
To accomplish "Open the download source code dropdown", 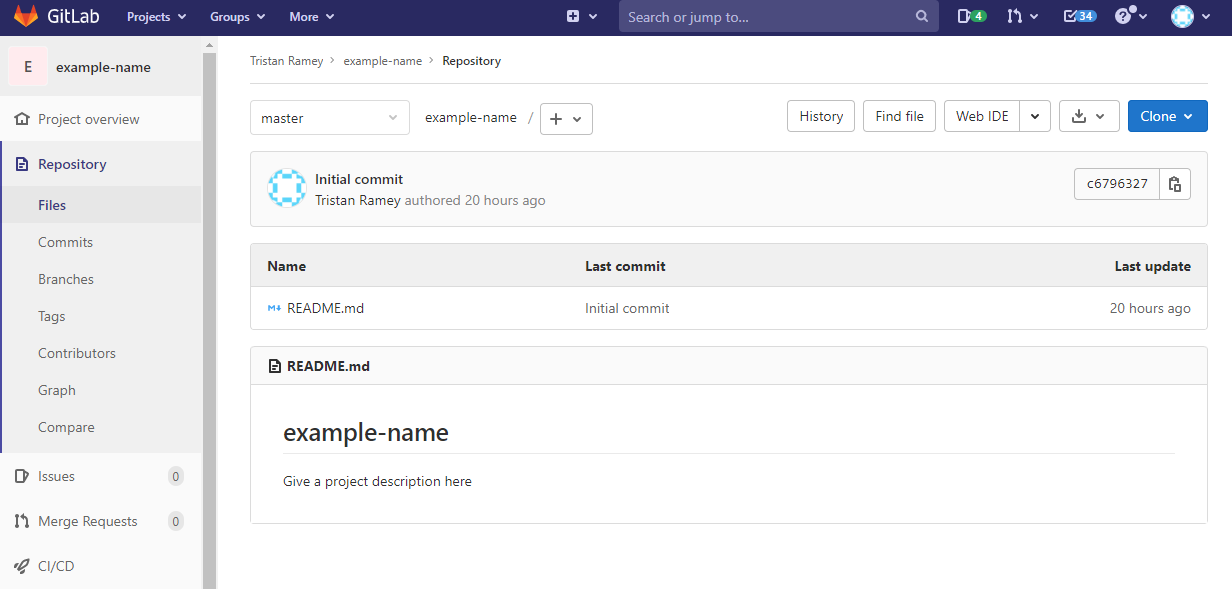I will pyautogui.click(x=1088, y=116).
